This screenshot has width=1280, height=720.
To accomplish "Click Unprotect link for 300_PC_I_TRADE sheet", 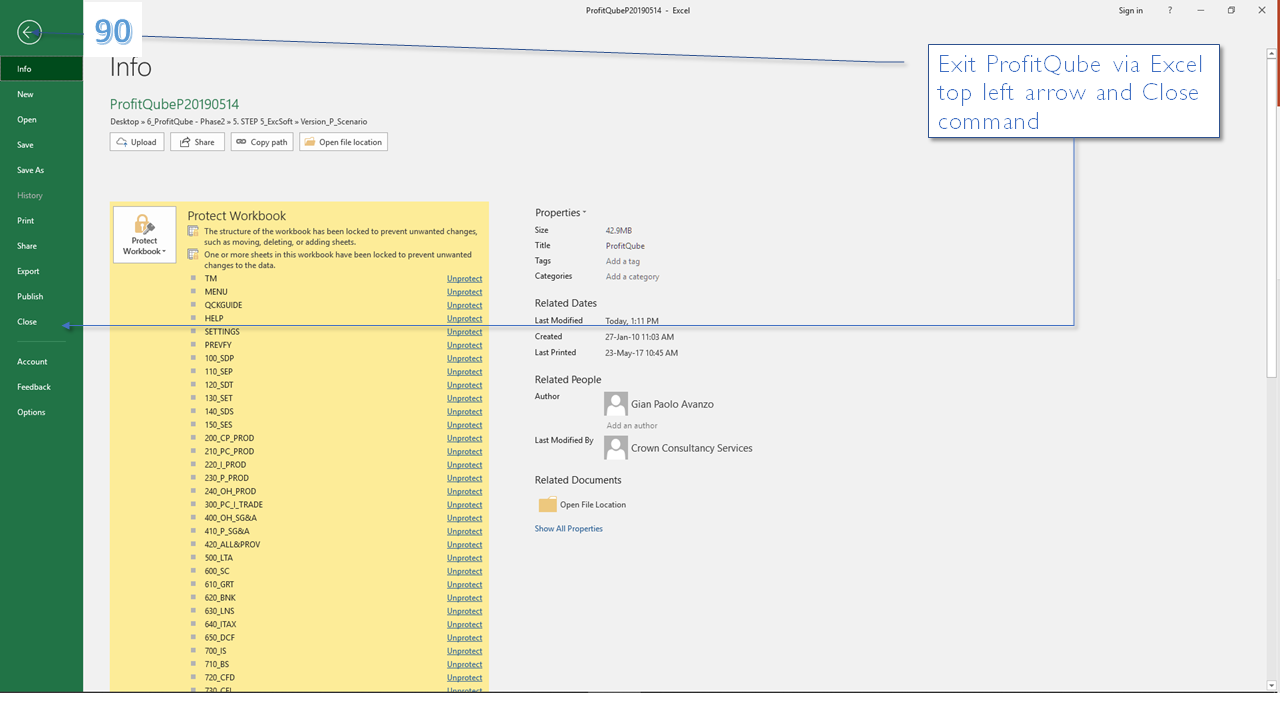I will click(x=464, y=505).
